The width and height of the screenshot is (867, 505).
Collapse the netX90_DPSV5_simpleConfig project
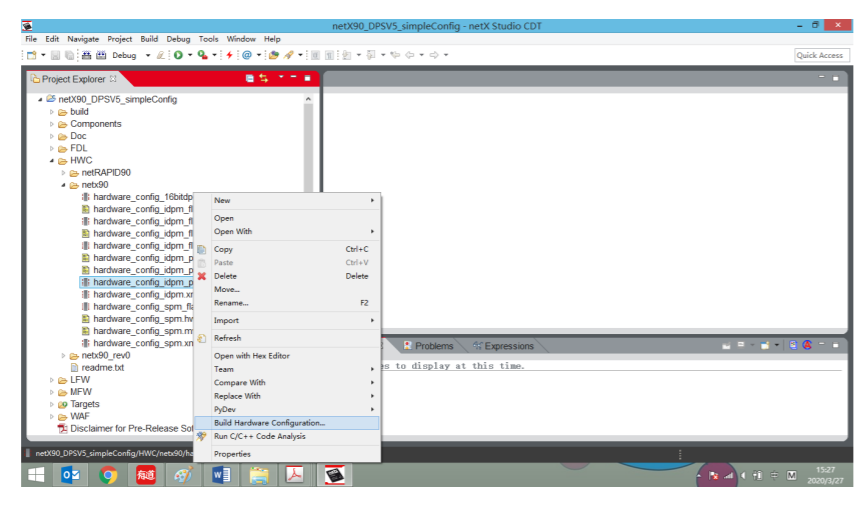[x=40, y=100]
